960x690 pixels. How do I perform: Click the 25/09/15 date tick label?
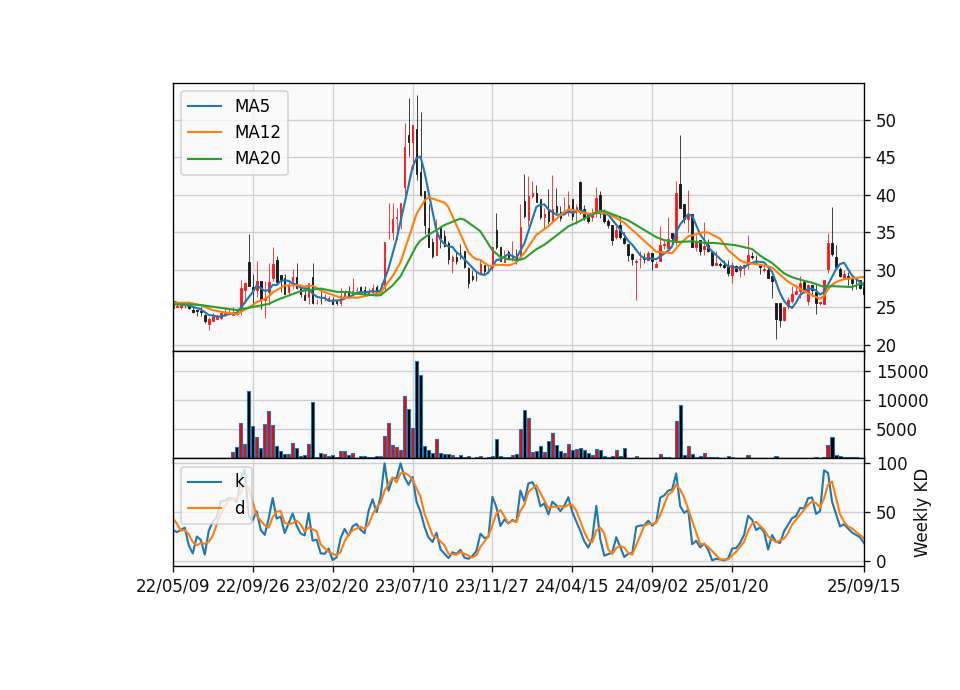[x=864, y=587]
